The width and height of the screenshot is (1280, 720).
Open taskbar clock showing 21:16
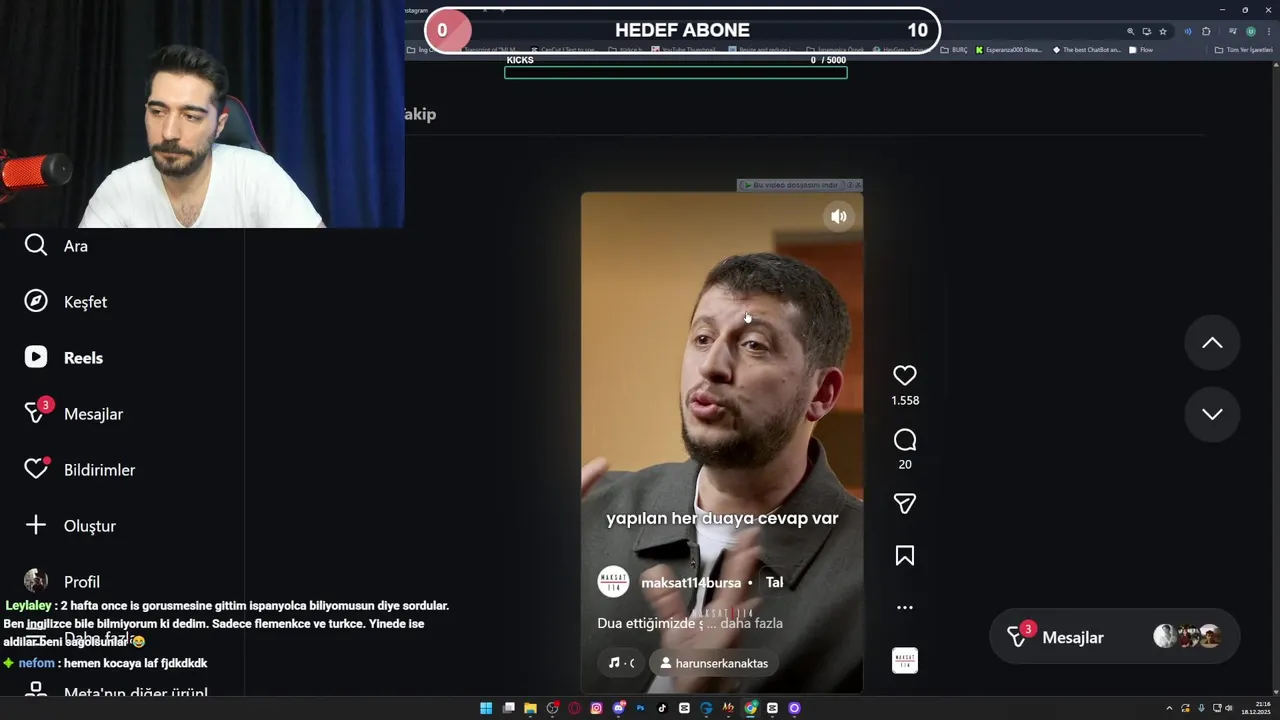(x=1257, y=708)
